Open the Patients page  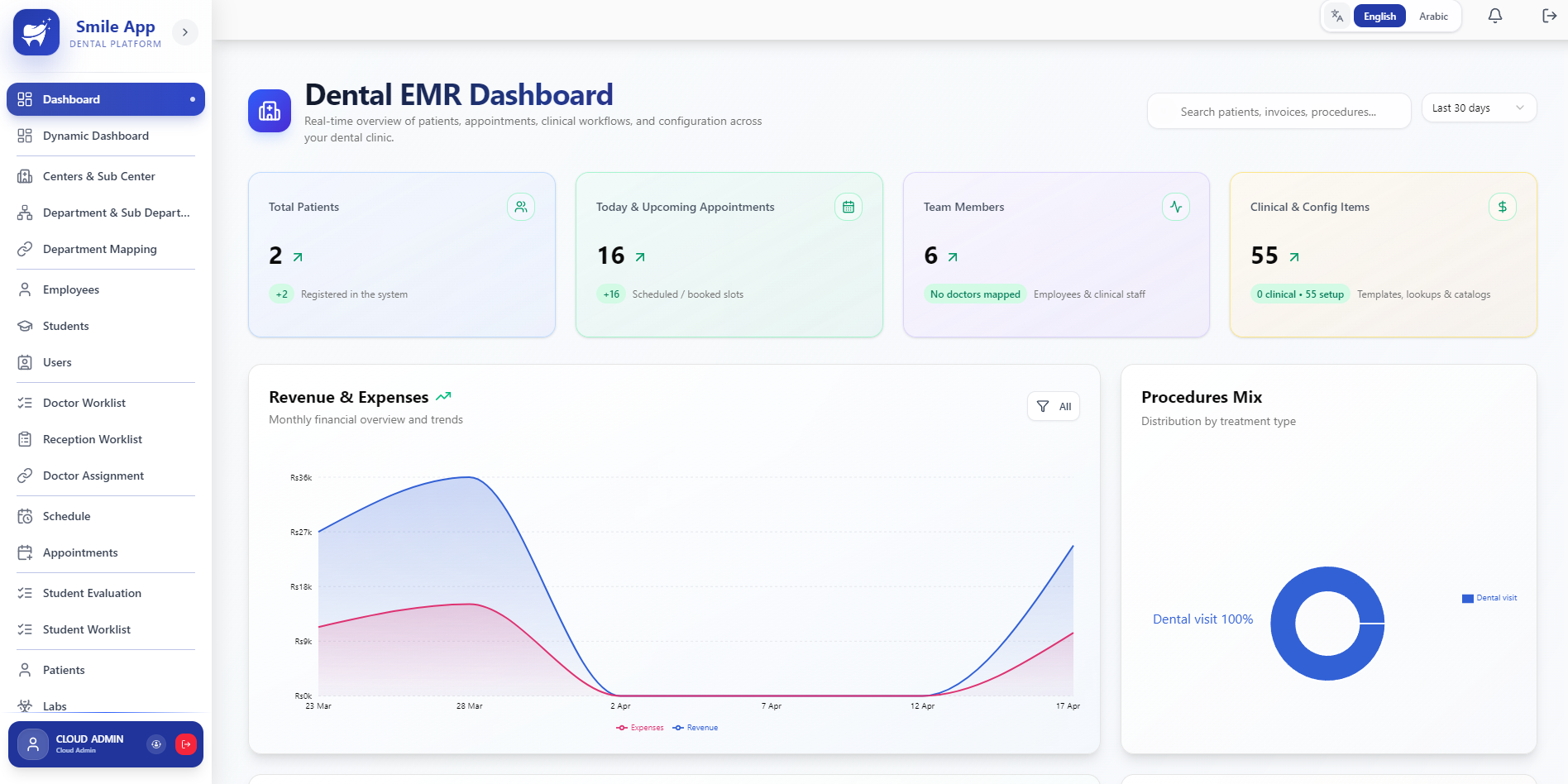click(x=64, y=670)
